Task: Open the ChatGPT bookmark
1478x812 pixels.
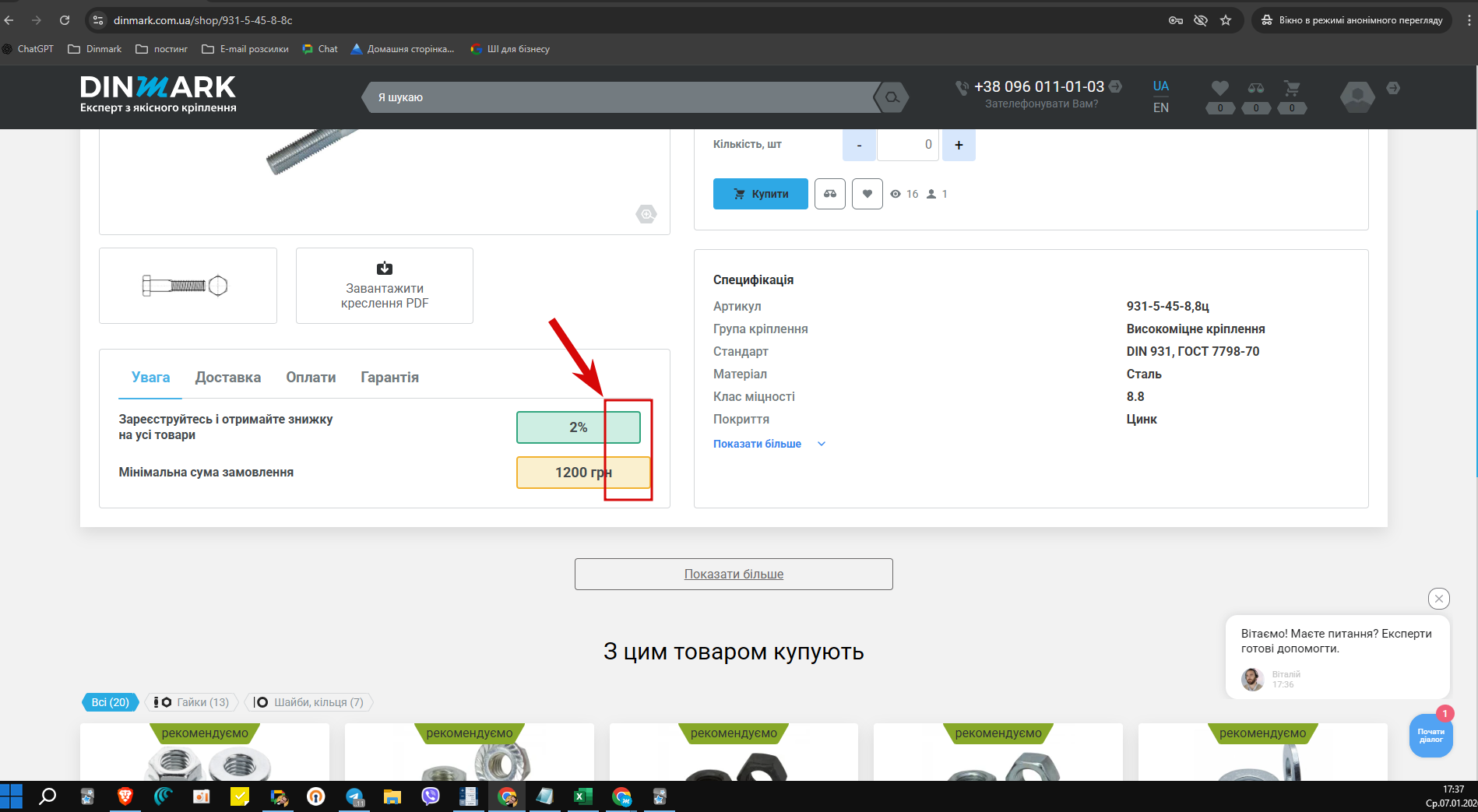Action: click(x=28, y=49)
